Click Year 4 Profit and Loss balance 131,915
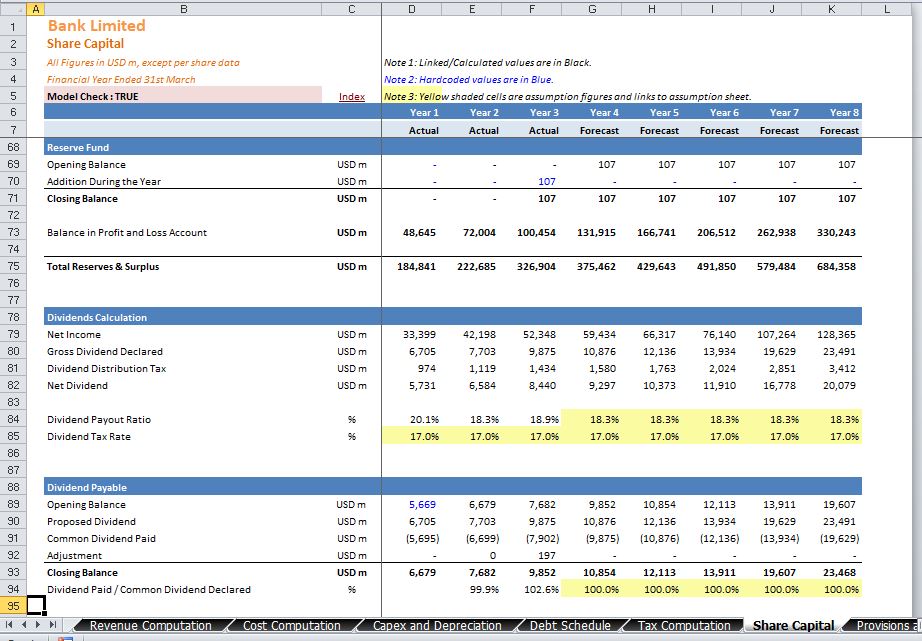922x641 pixels. pos(596,232)
